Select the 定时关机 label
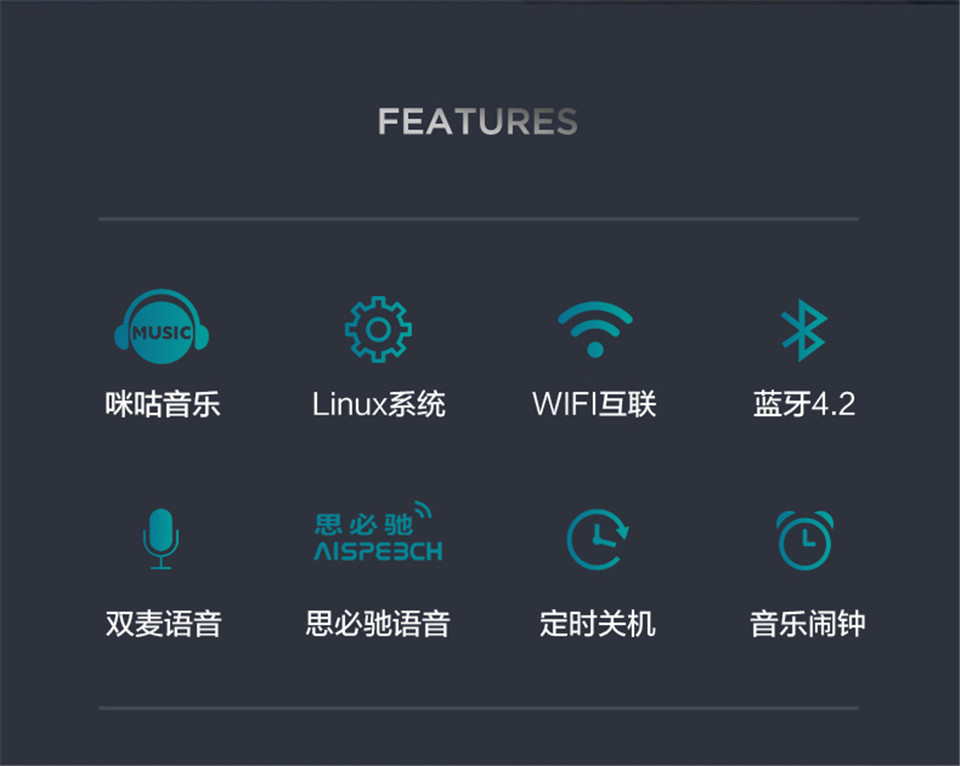Image resolution: width=960 pixels, height=766 pixels. coord(598,624)
